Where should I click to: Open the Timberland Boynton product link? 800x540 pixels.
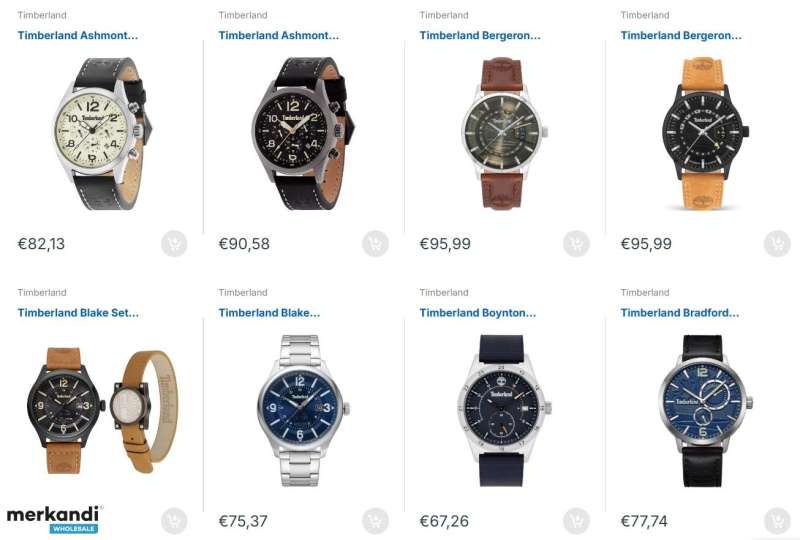[x=478, y=312]
